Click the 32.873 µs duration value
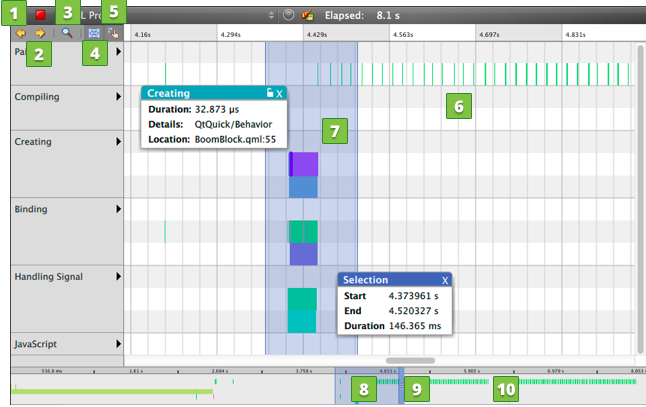646x407 pixels. pyautogui.click(x=217, y=109)
